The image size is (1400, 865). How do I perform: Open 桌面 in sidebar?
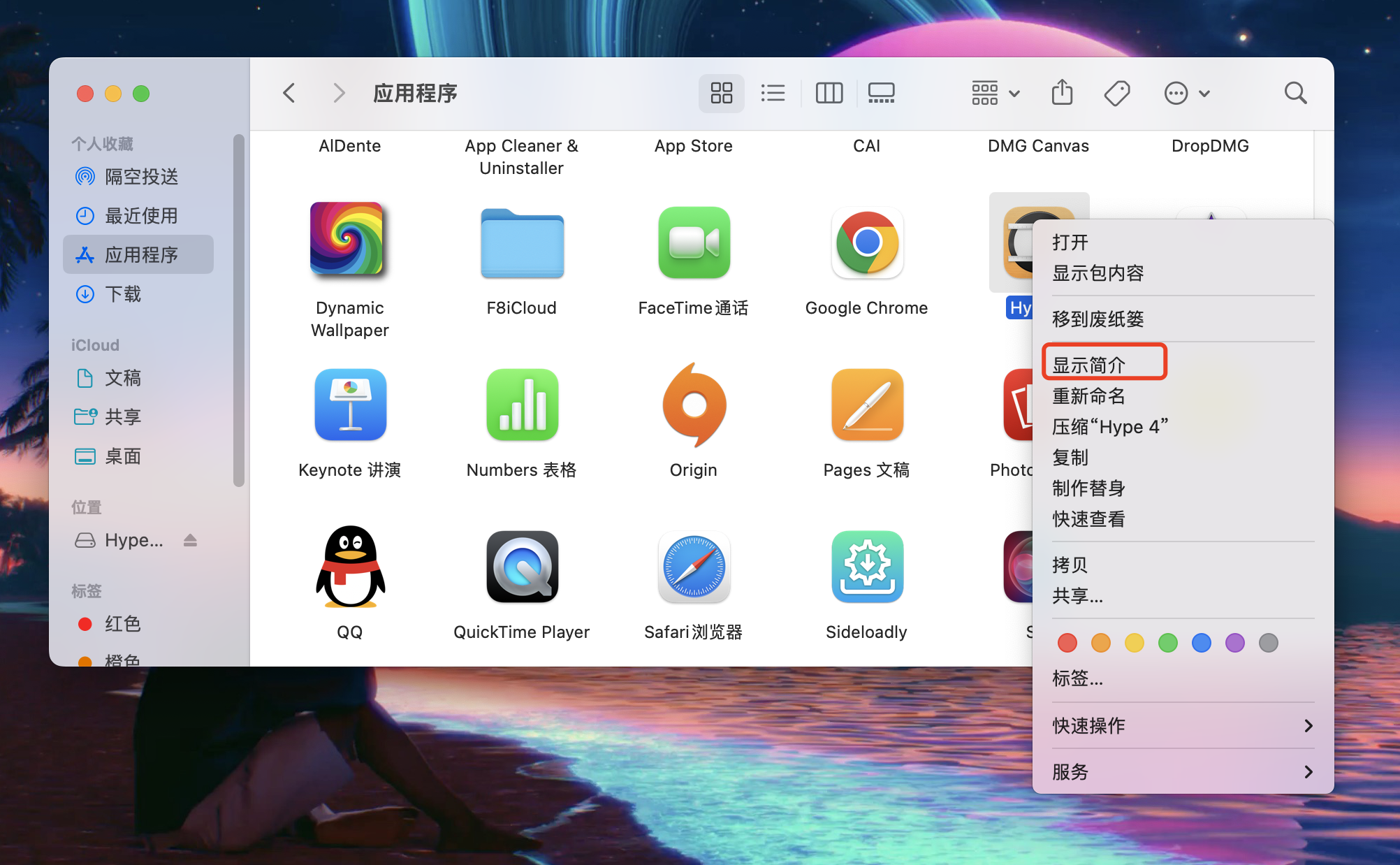point(138,456)
